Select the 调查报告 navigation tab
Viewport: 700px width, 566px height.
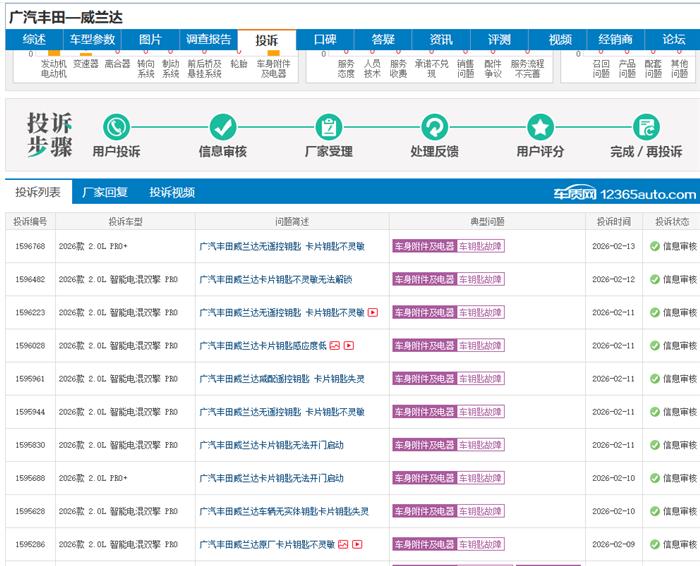tap(209, 40)
